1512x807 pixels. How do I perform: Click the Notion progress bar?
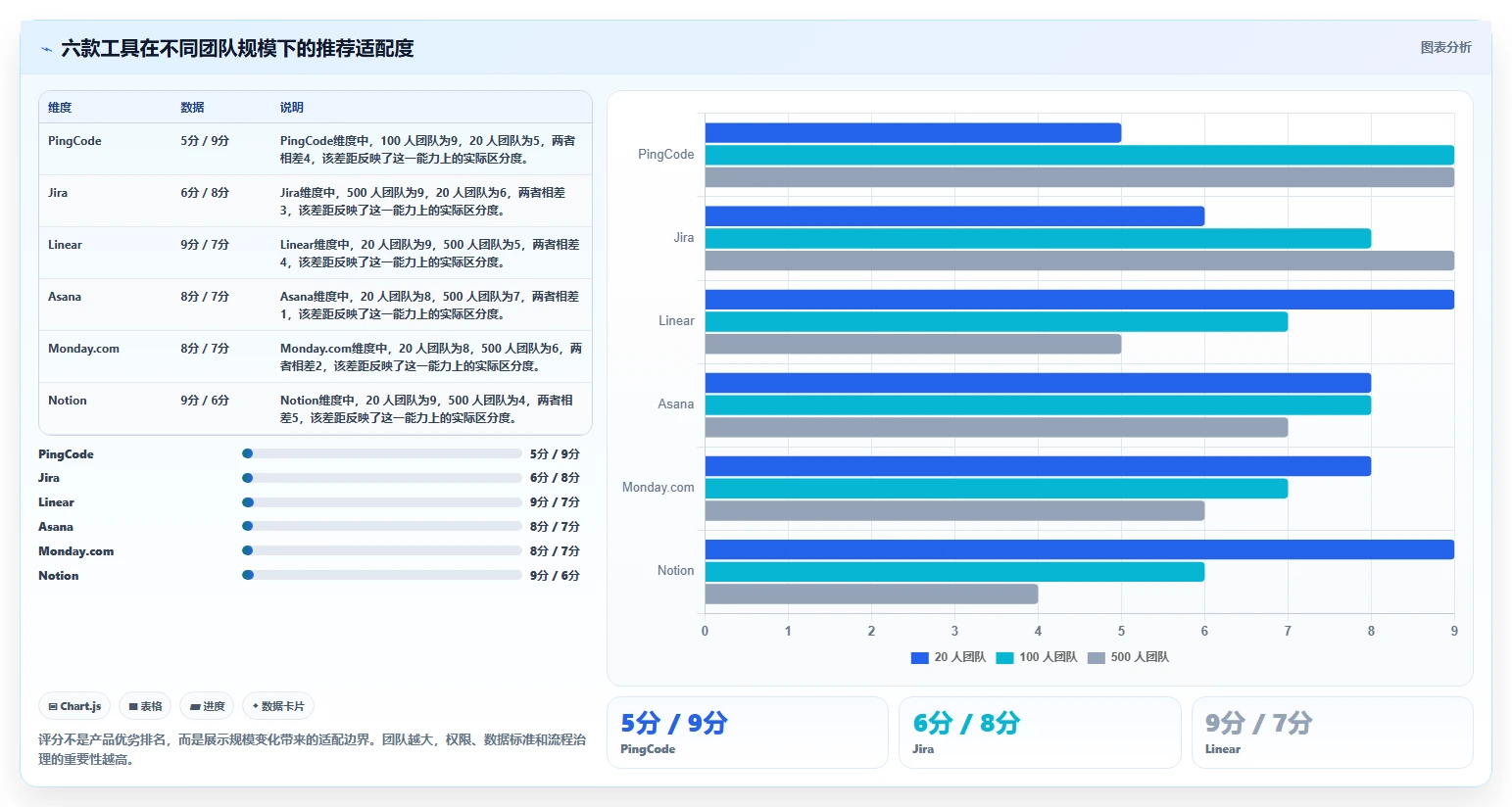[382, 575]
